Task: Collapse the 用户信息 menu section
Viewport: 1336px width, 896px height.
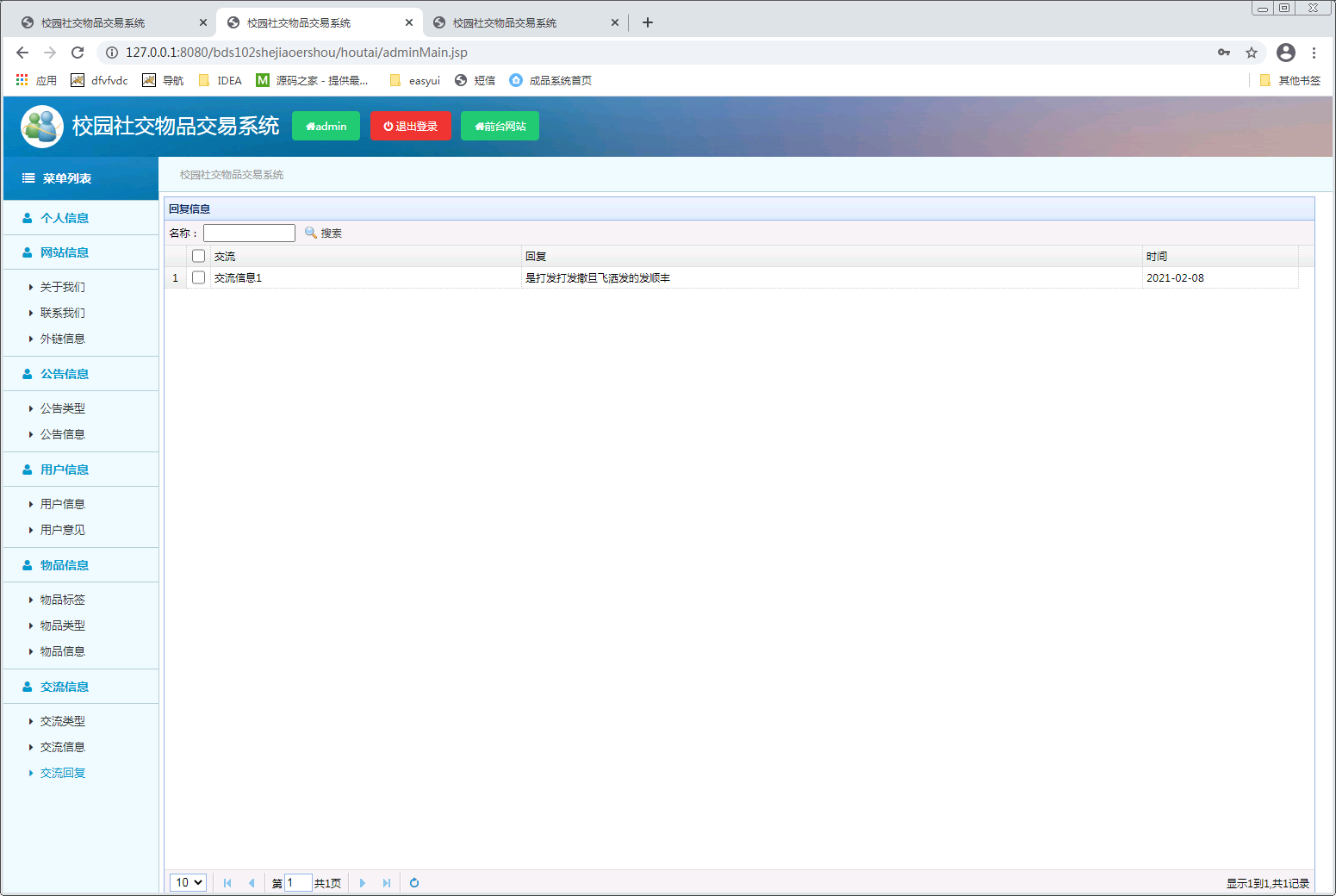Action: point(81,470)
